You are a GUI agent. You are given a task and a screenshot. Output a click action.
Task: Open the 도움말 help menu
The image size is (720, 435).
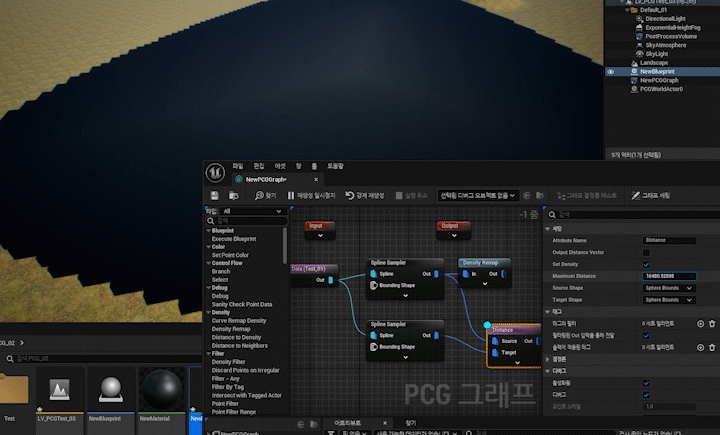[x=335, y=166]
